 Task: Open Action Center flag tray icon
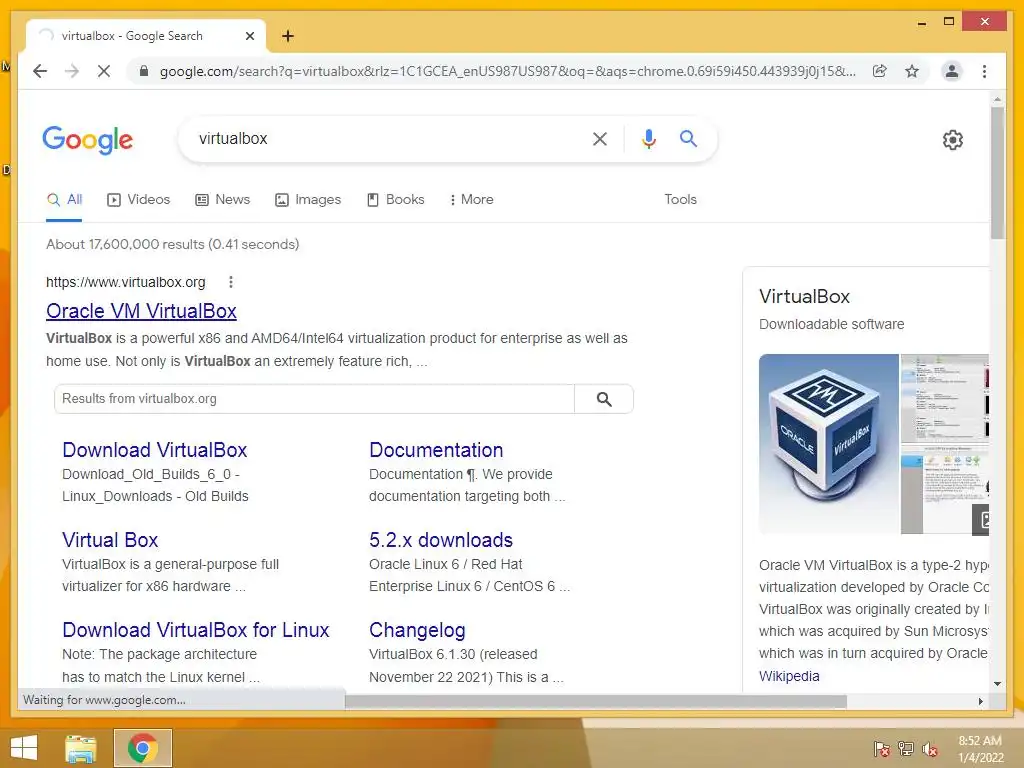[881, 749]
